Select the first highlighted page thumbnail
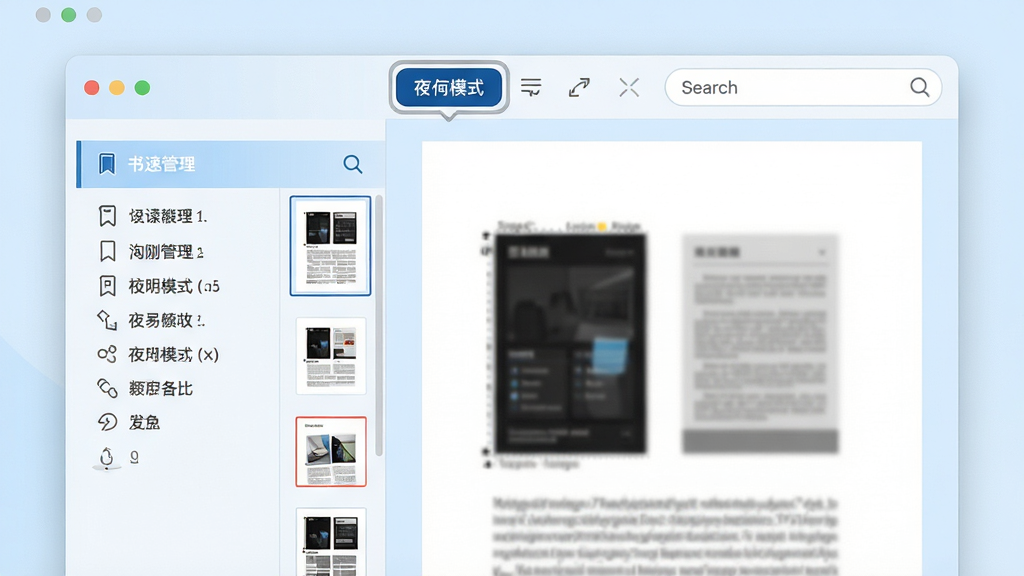The image size is (1024, 576). click(330, 246)
